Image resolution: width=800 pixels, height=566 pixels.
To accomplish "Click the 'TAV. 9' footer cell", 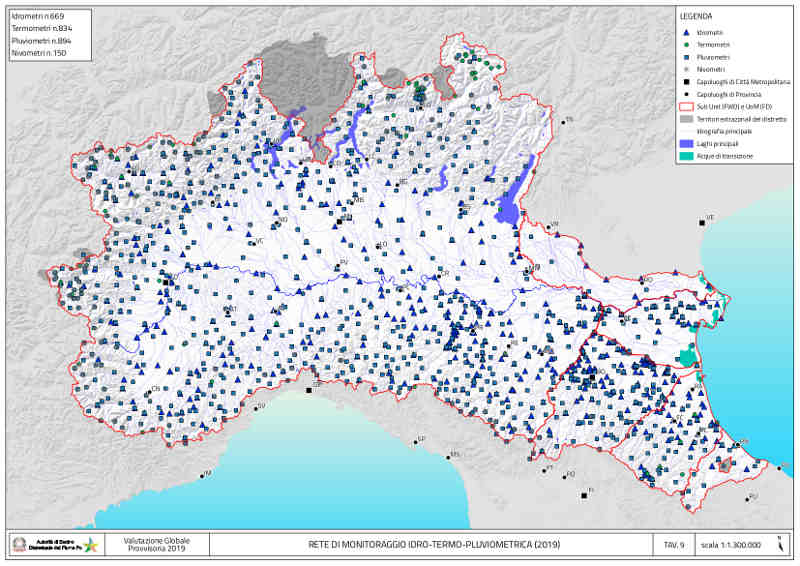I will coord(673,545).
